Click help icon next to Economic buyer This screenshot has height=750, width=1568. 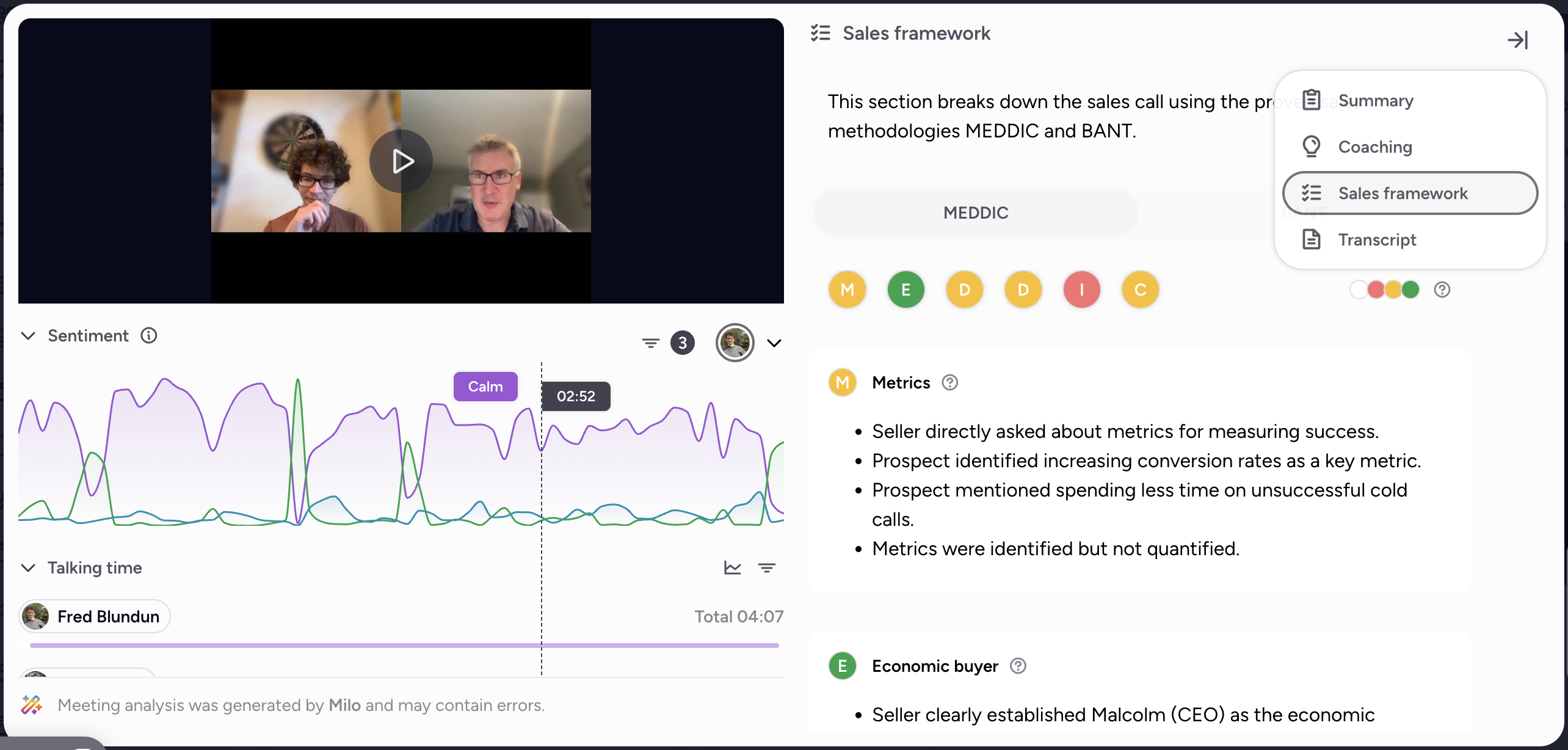point(1018,666)
